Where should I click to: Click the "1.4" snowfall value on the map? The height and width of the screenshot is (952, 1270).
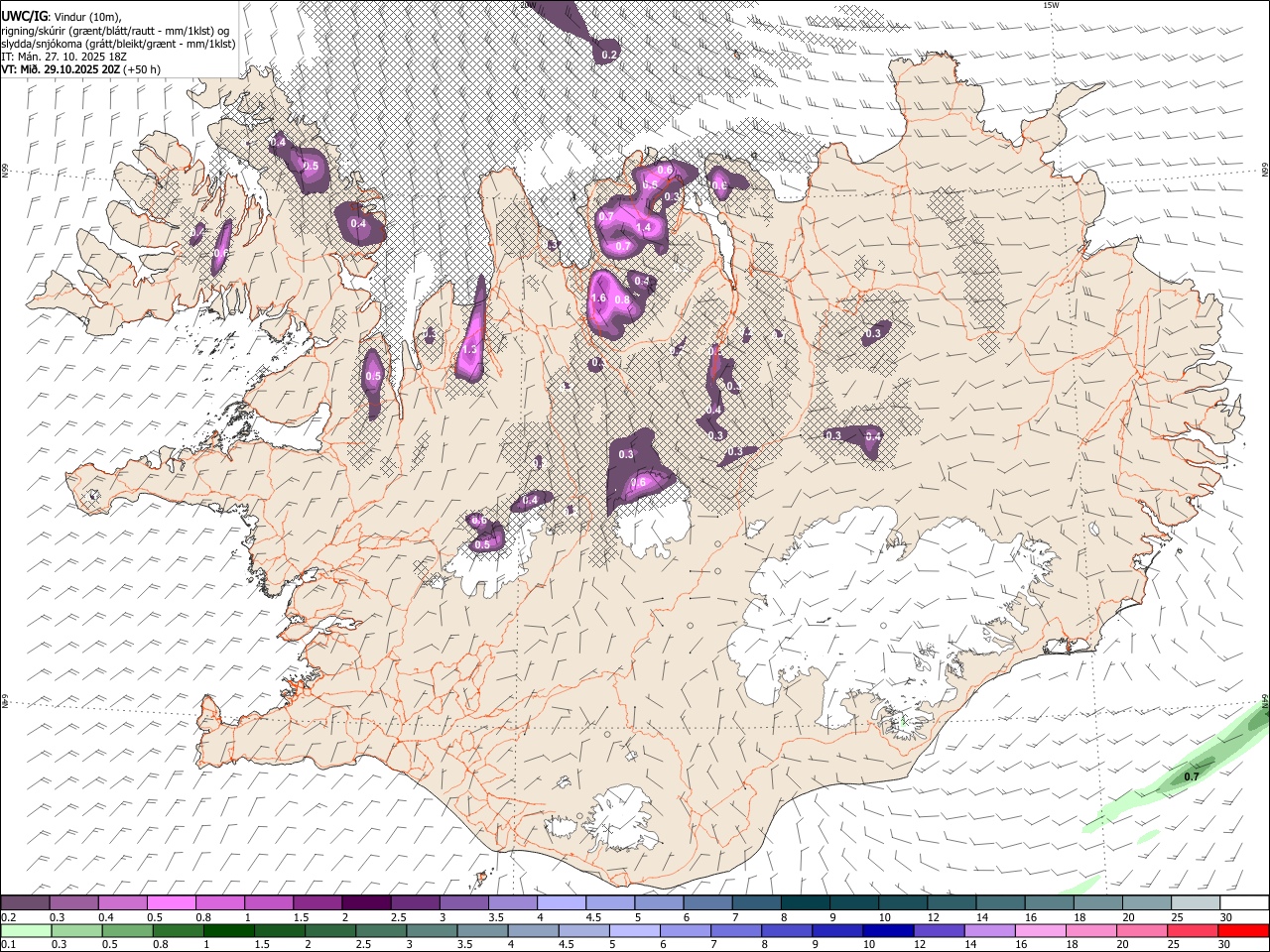(x=643, y=228)
